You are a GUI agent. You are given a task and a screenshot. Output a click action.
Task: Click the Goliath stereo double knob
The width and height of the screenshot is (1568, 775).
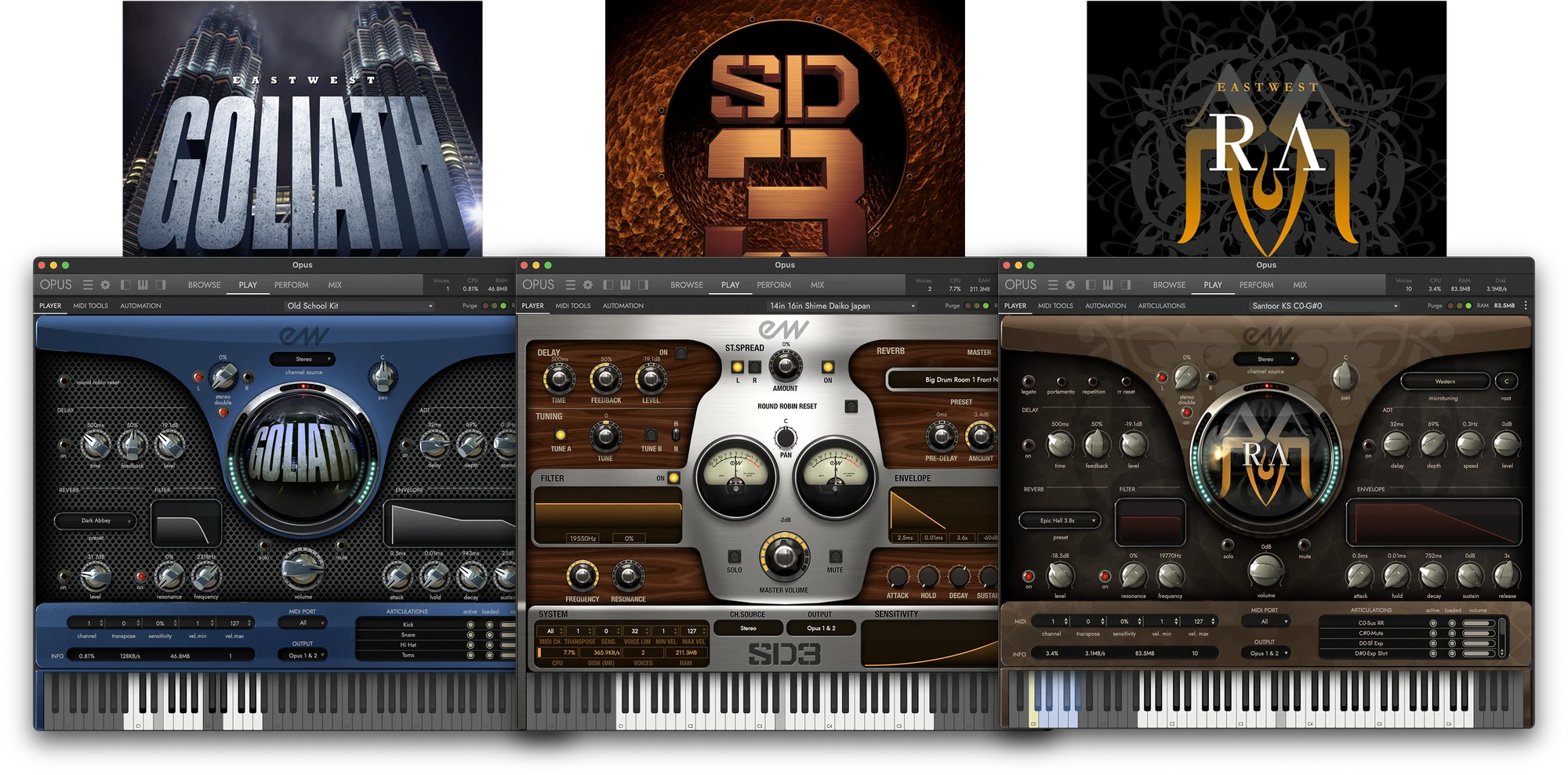(x=223, y=377)
